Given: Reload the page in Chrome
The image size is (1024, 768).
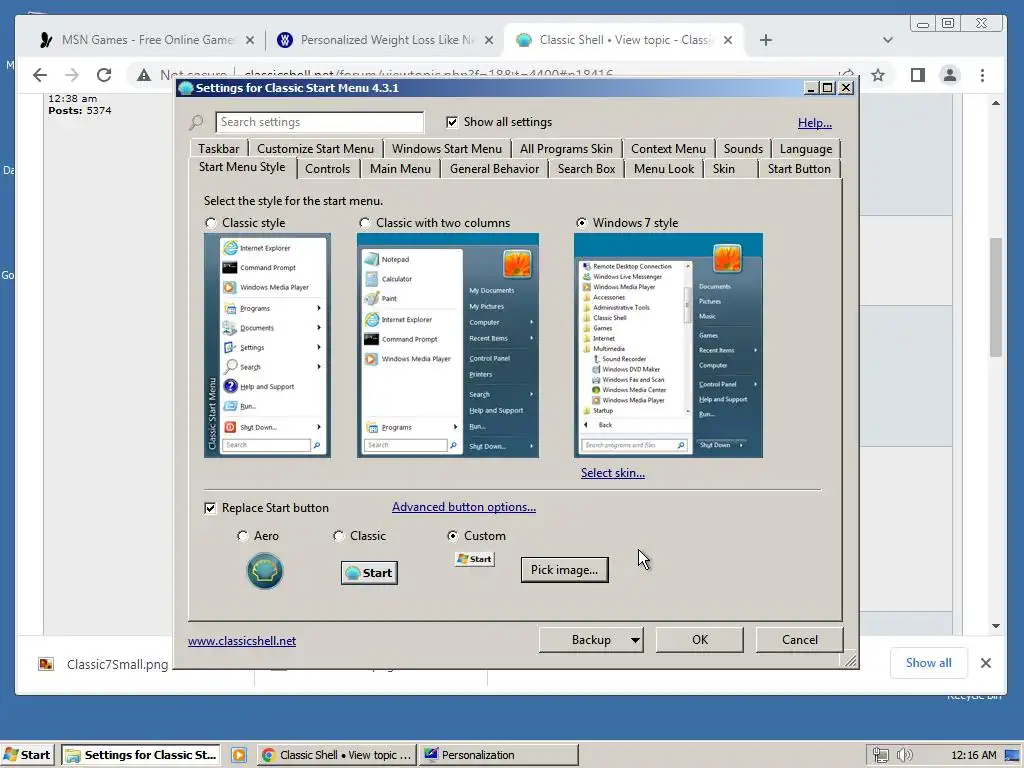Looking at the screenshot, I should point(104,75).
